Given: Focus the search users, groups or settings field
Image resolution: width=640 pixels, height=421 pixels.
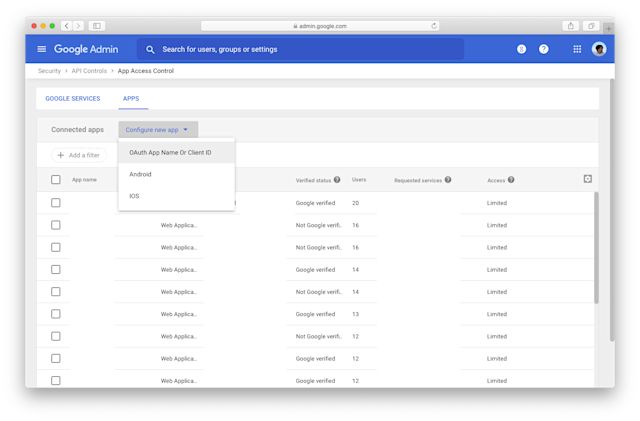Looking at the screenshot, I should click(x=300, y=49).
